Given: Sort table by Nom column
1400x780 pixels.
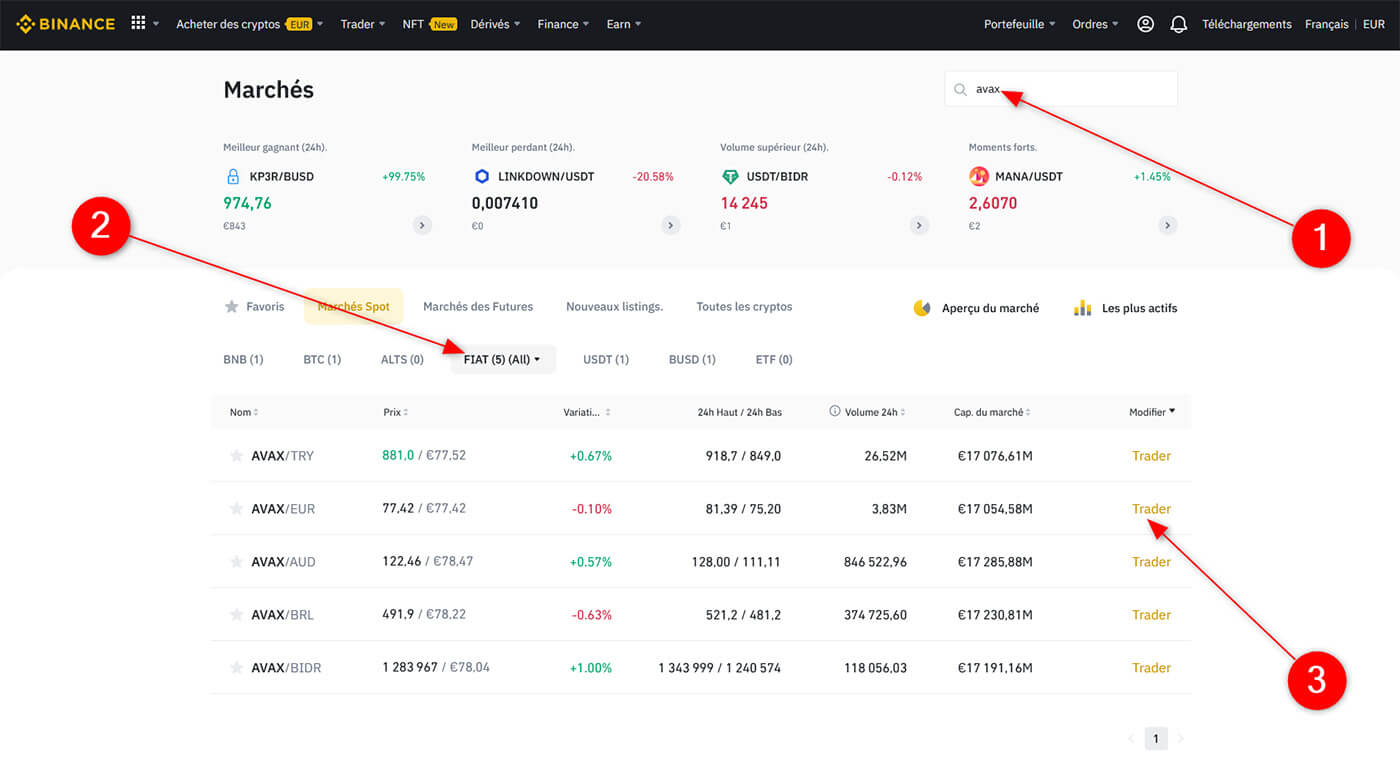Looking at the screenshot, I should tap(244, 412).
